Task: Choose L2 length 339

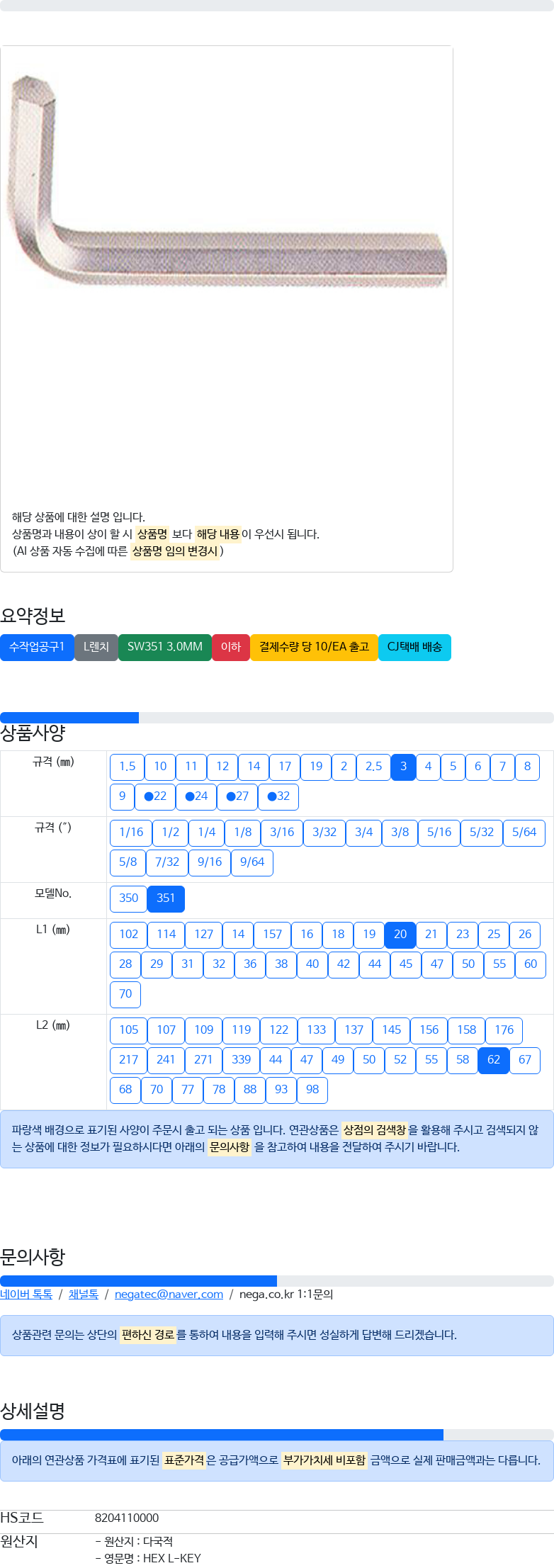Action: [241, 1060]
